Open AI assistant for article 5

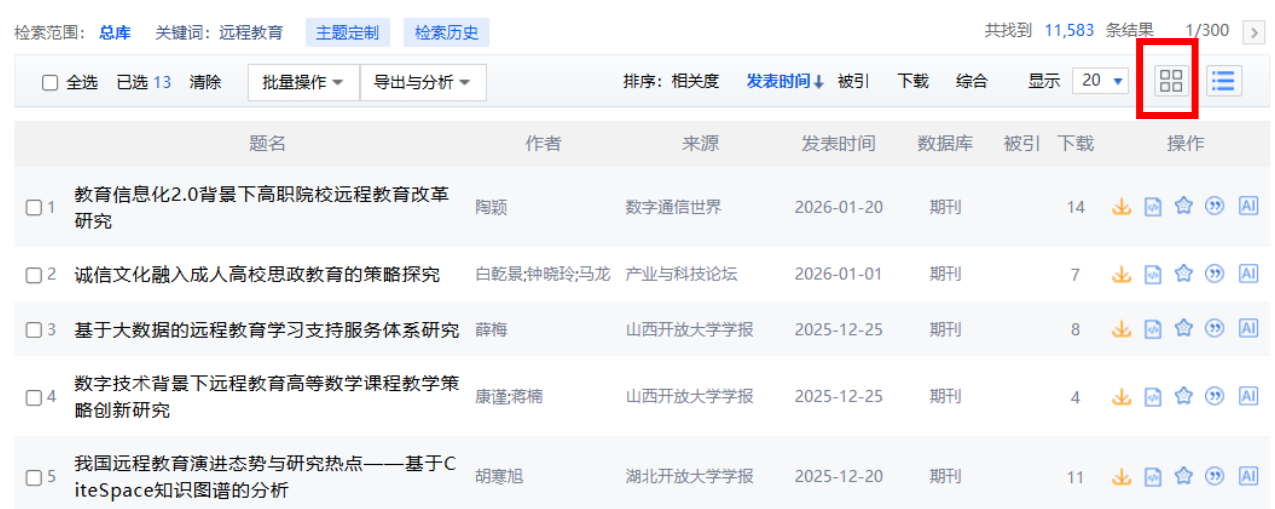click(1247, 476)
